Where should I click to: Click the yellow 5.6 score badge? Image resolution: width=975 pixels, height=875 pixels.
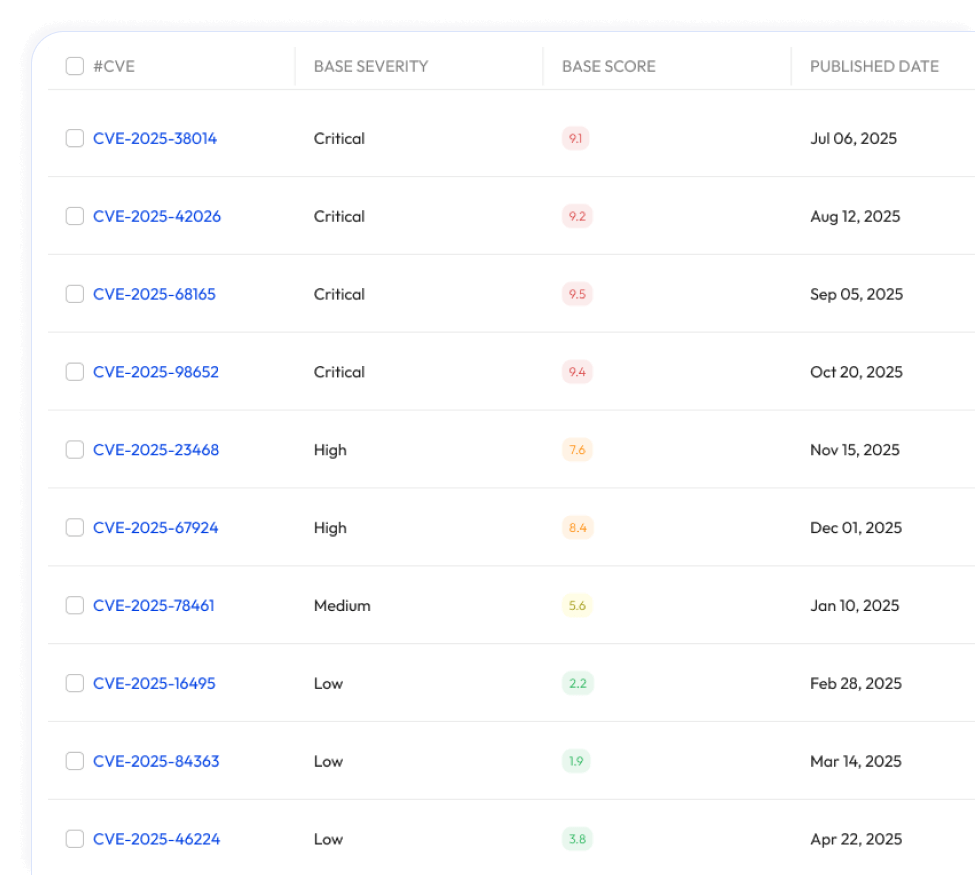pyautogui.click(x=577, y=605)
